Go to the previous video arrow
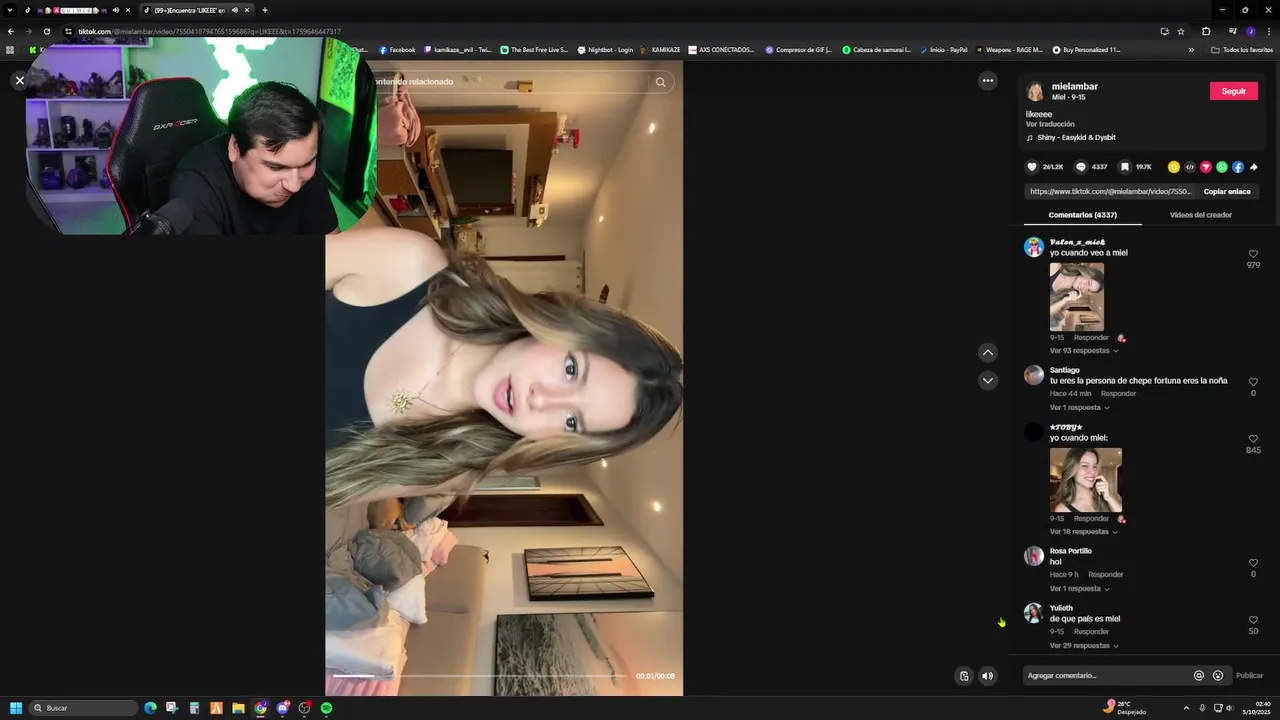This screenshot has height=720, width=1280. 988,352
